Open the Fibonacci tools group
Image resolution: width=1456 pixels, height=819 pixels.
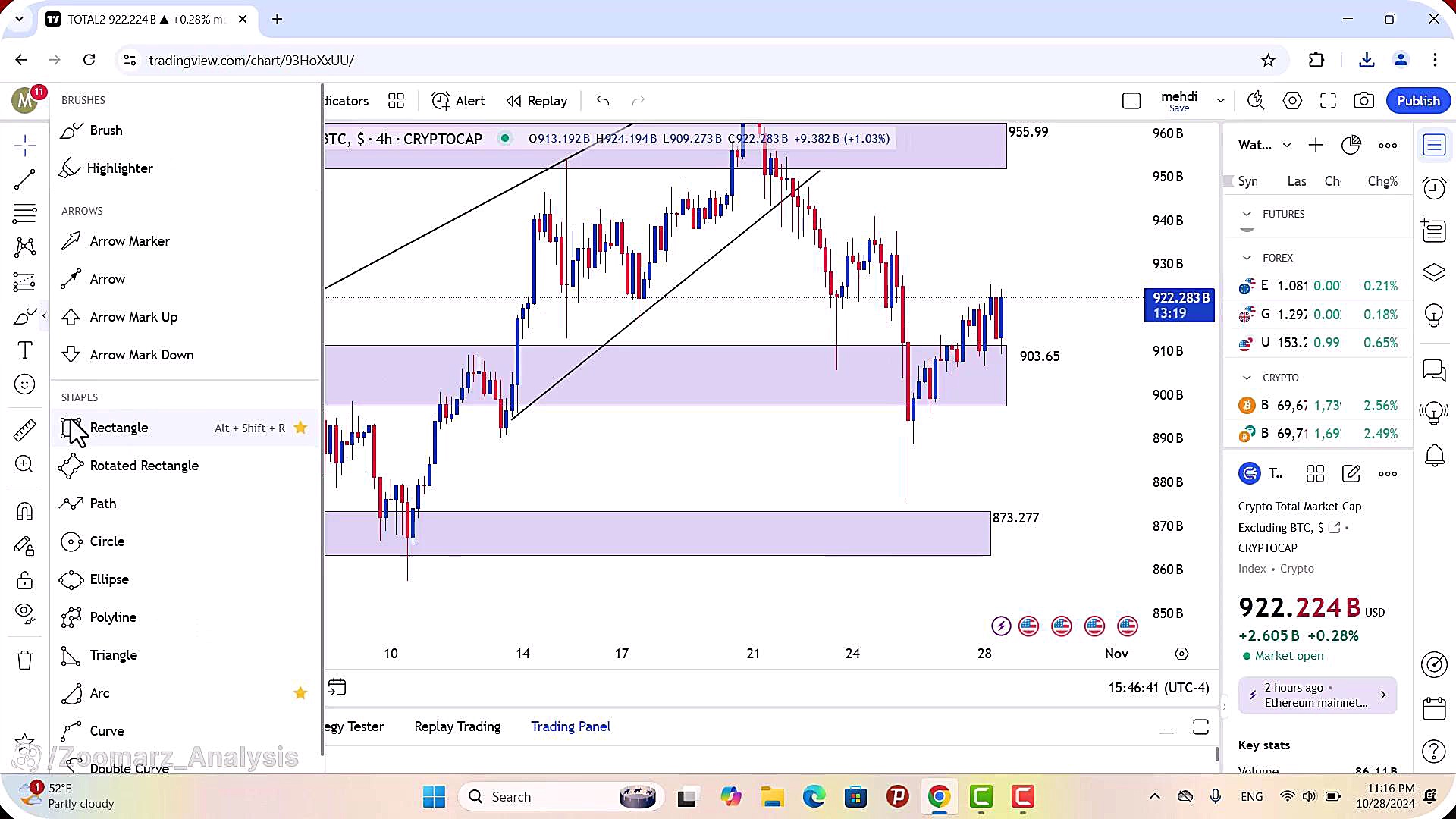tap(25, 214)
